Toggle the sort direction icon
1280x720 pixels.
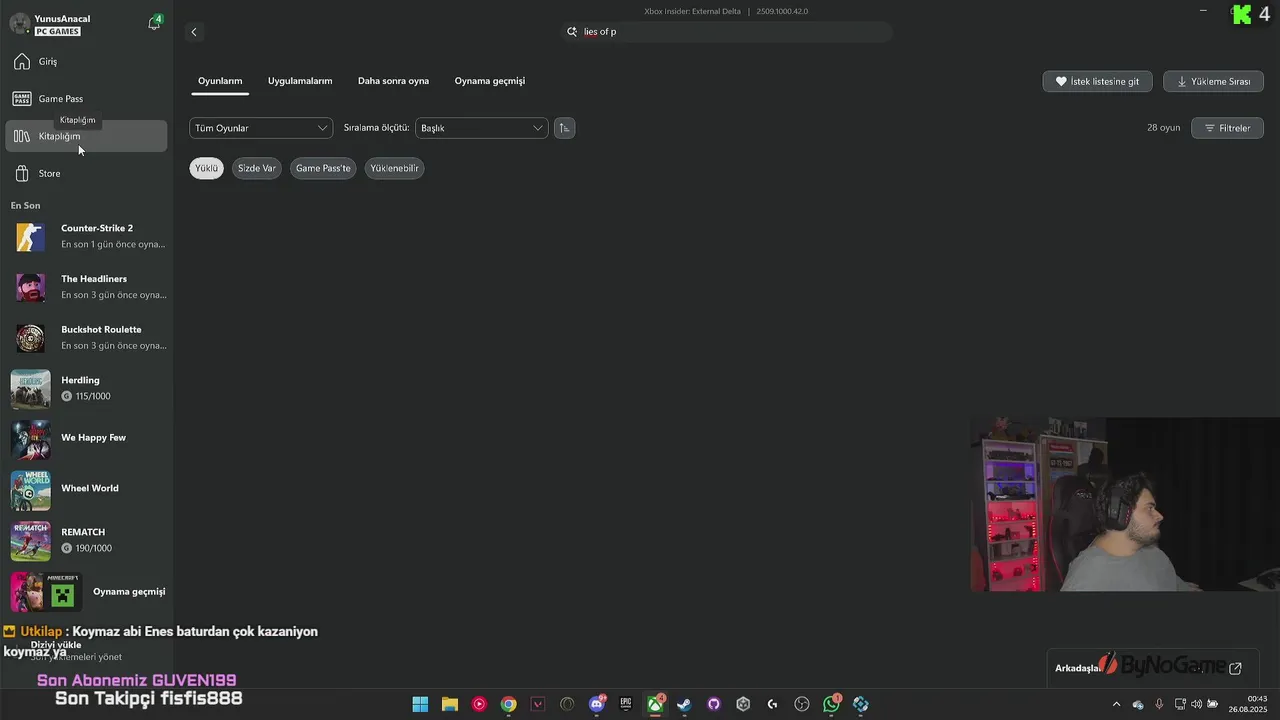(564, 128)
